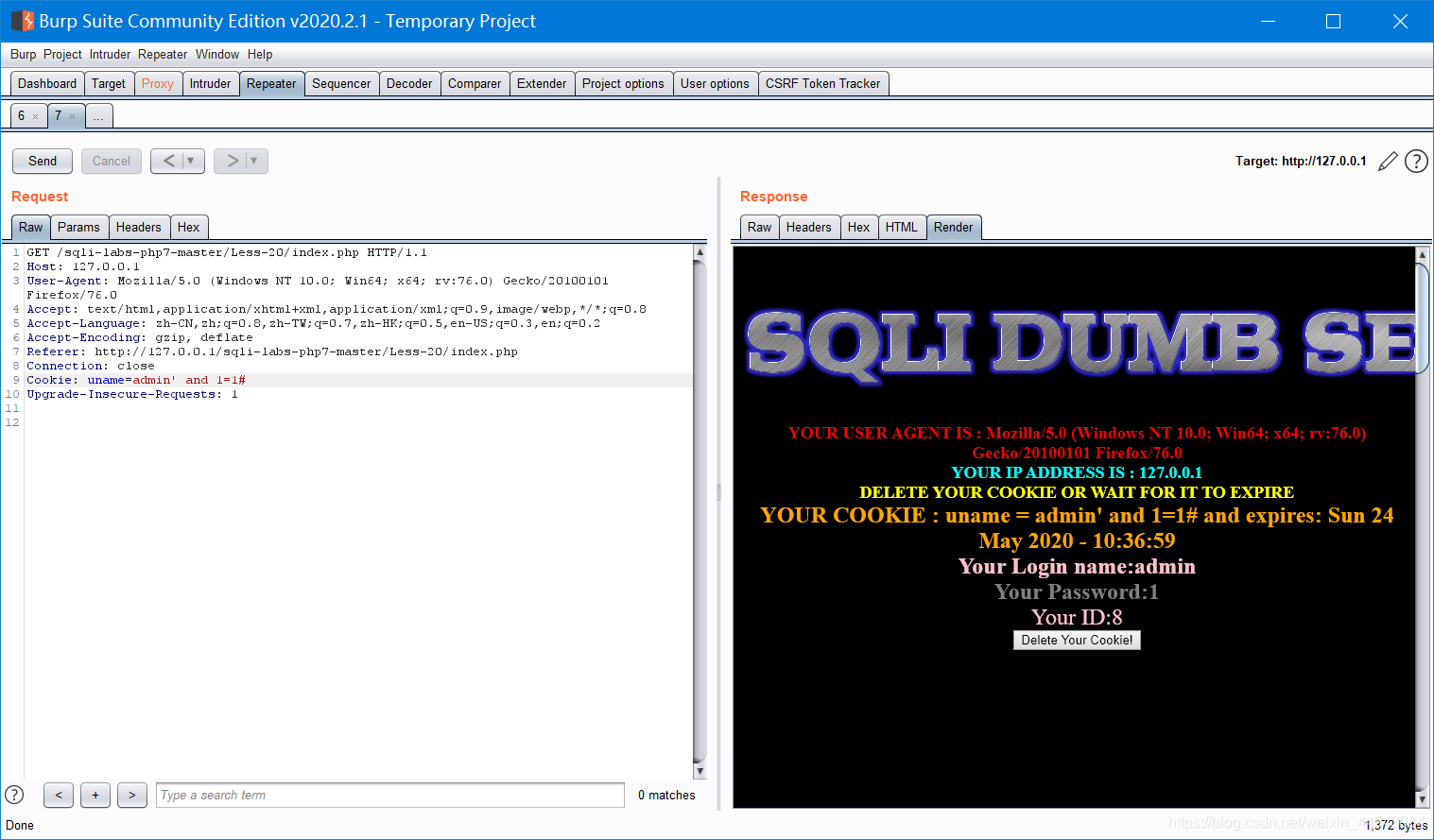Click the previous search match button
The height and width of the screenshot is (840, 1434).
click(x=59, y=795)
